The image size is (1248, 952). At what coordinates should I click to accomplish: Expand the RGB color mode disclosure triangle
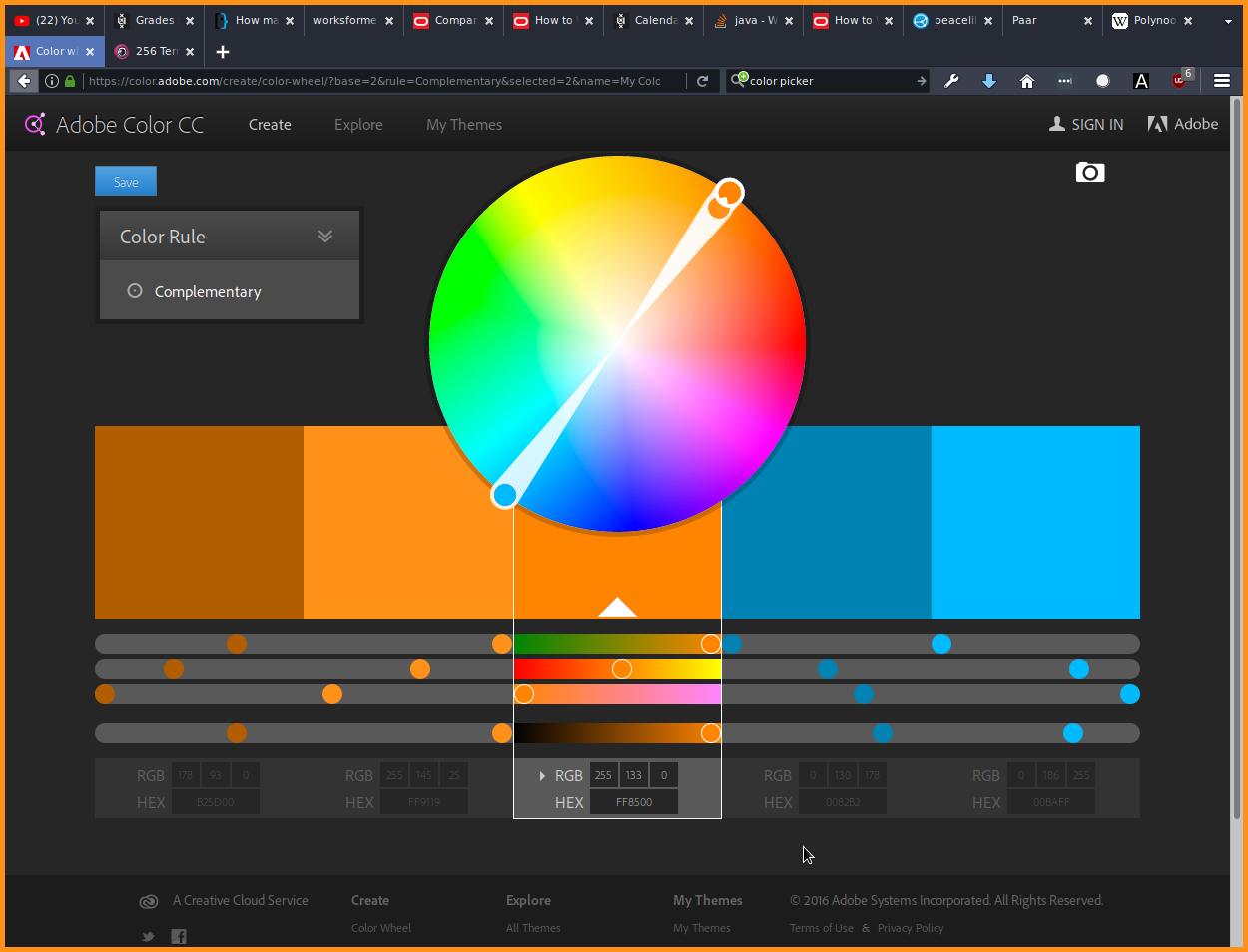542,775
